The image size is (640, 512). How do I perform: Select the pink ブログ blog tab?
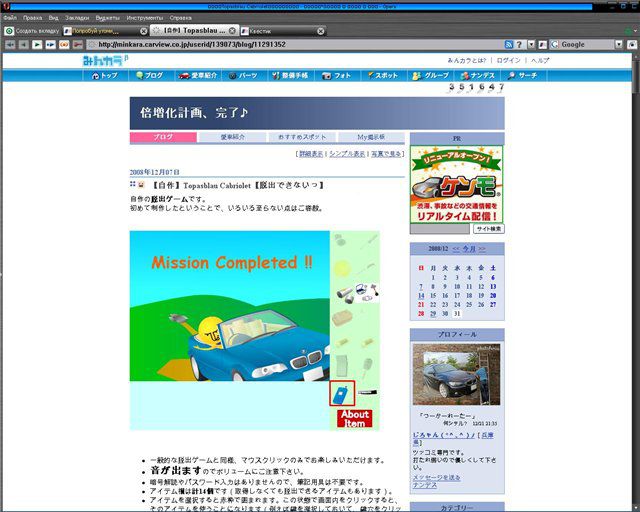click(163, 137)
